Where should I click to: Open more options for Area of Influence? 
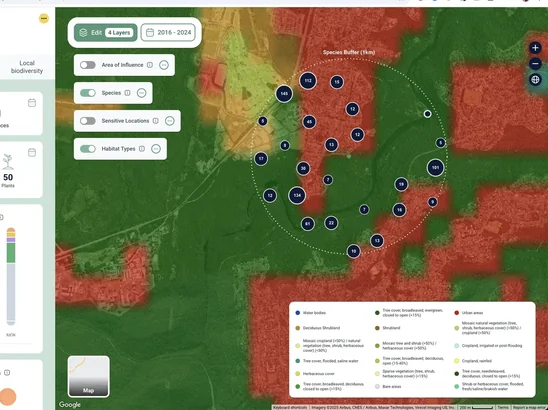164,65
